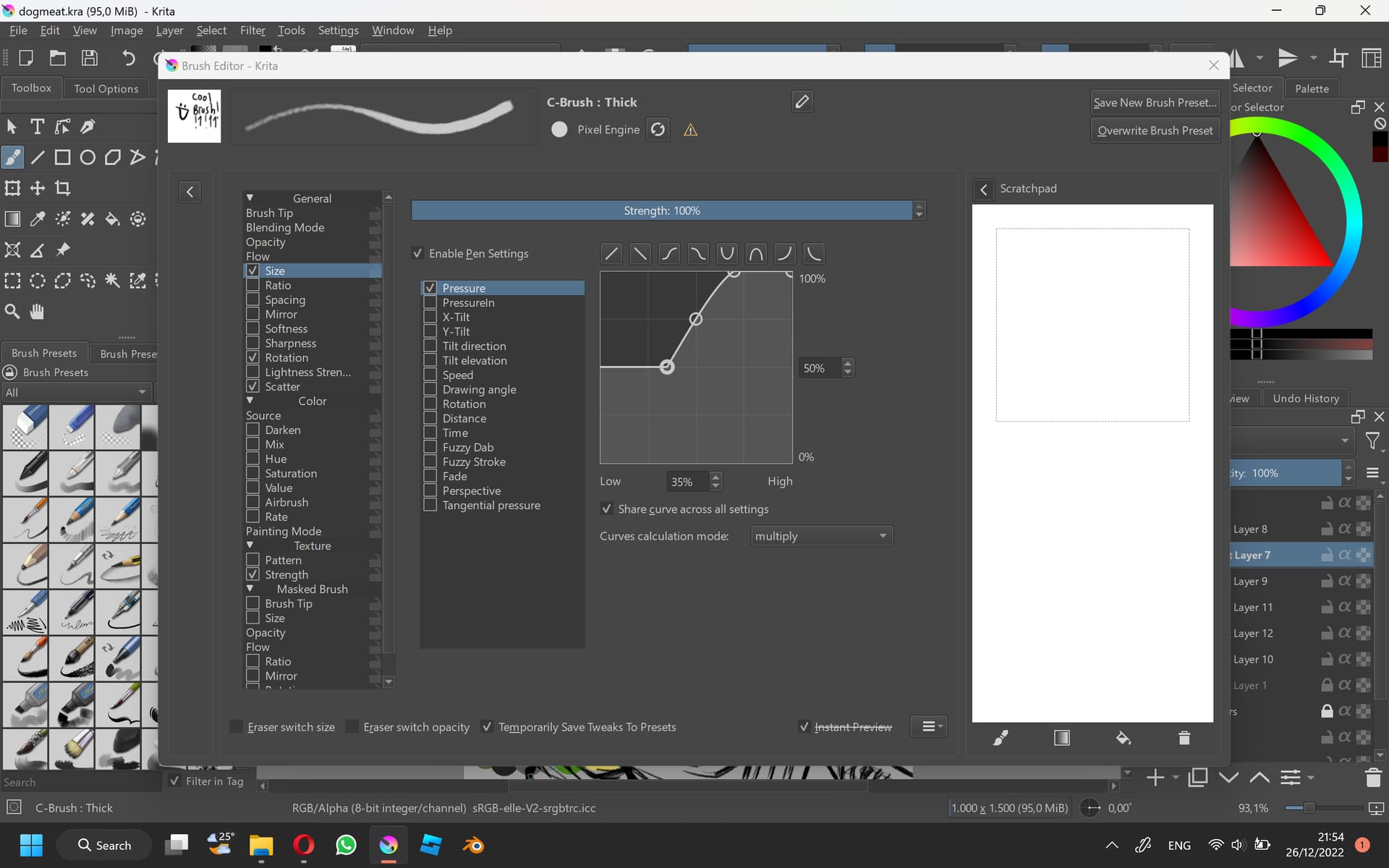
Task: Enable the Spacing option checkbox
Action: point(253,299)
